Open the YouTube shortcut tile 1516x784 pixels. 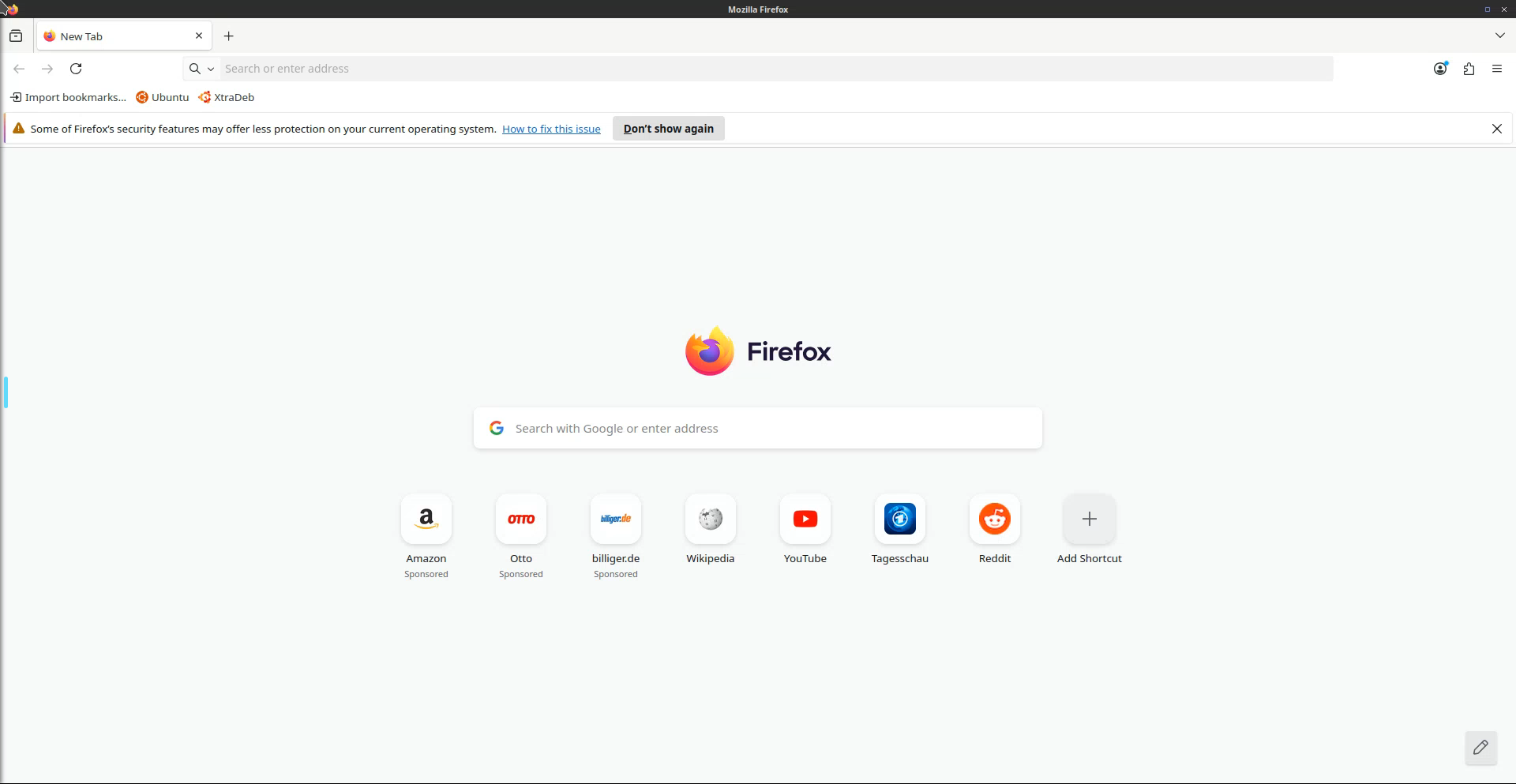(x=805, y=520)
